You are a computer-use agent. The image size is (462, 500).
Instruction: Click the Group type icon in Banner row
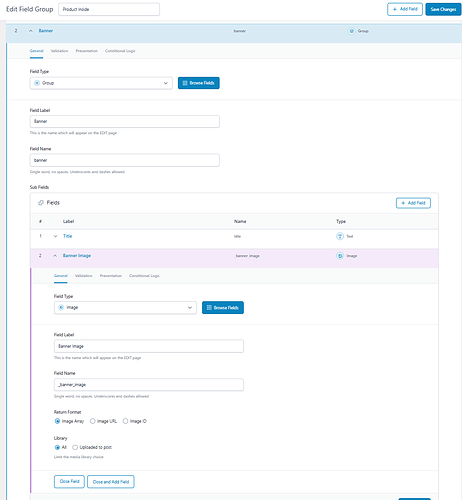pyautogui.click(x=351, y=31)
